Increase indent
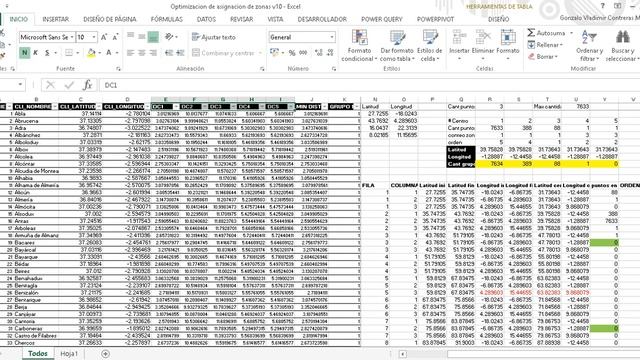 coord(180,53)
